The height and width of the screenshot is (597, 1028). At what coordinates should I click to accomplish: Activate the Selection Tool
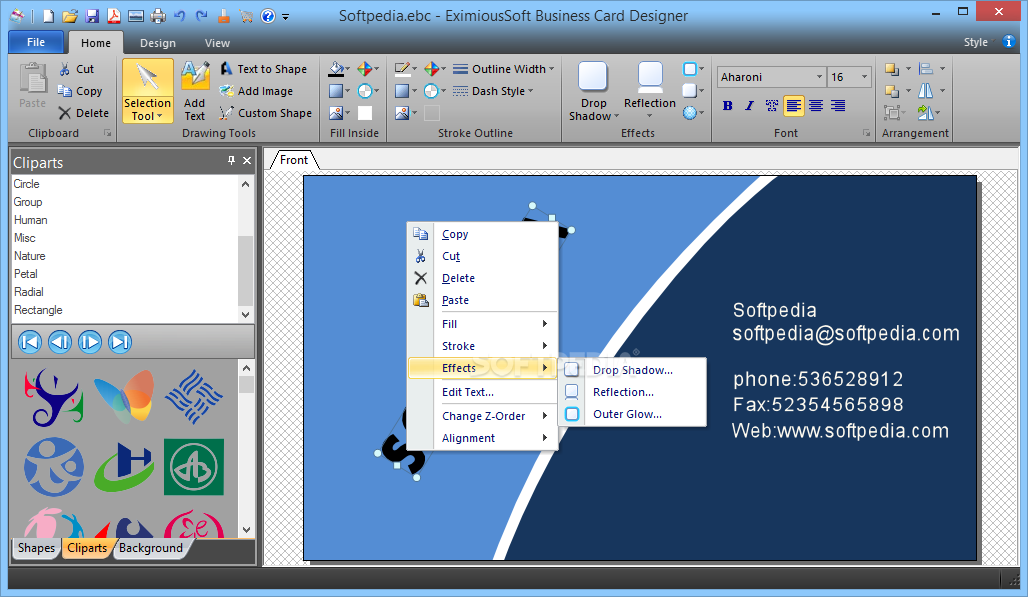pos(148,90)
